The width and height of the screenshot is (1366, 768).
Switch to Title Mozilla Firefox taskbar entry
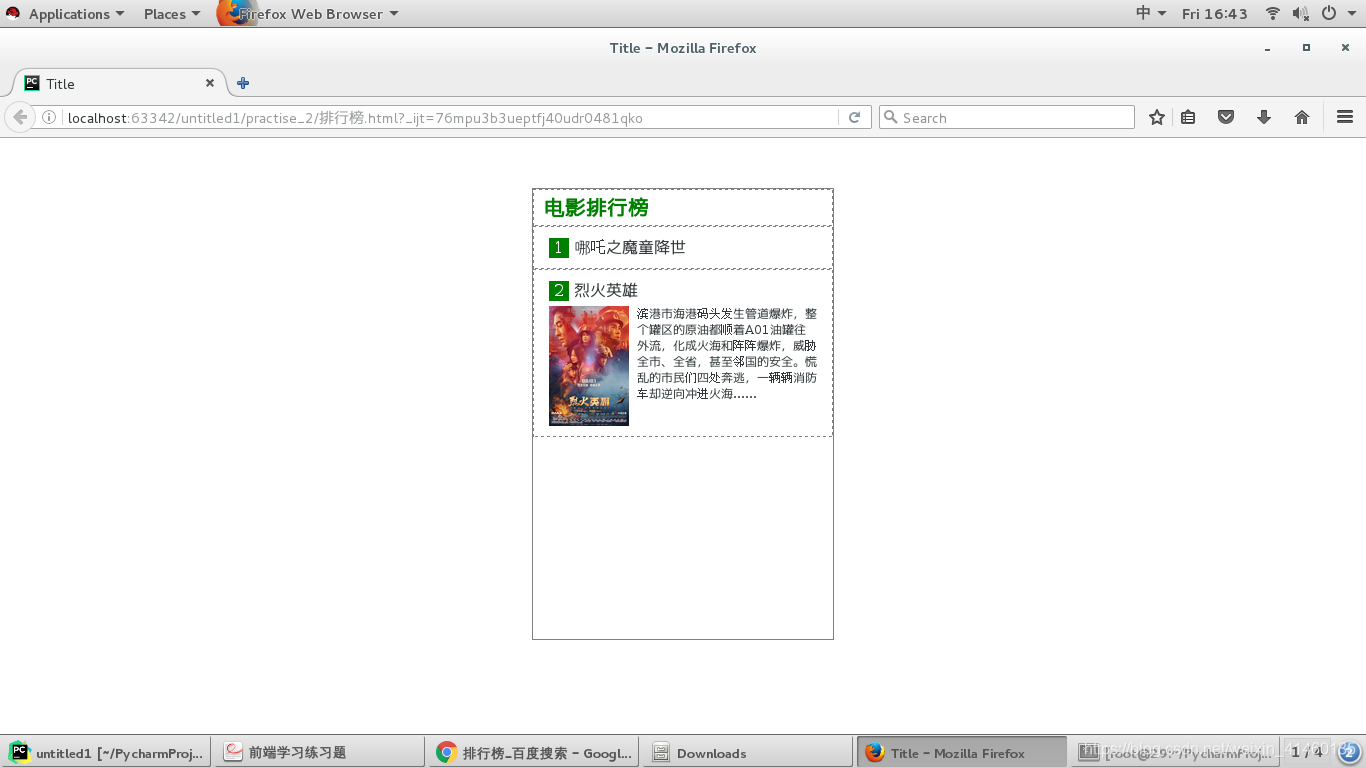962,753
